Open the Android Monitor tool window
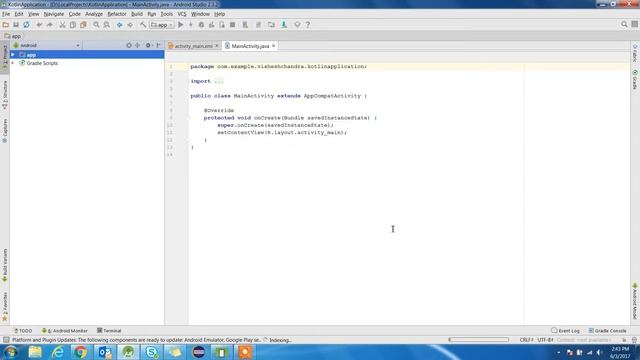 click(65, 331)
